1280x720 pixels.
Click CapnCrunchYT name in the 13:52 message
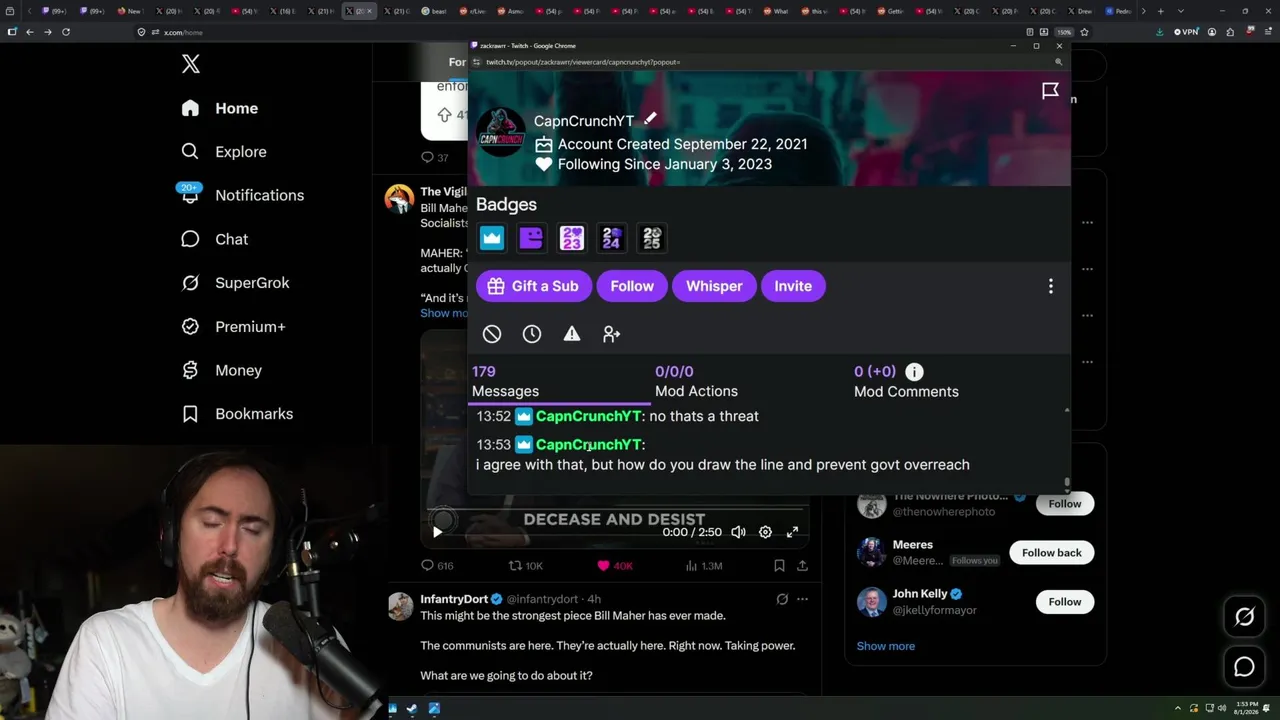(588, 416)
